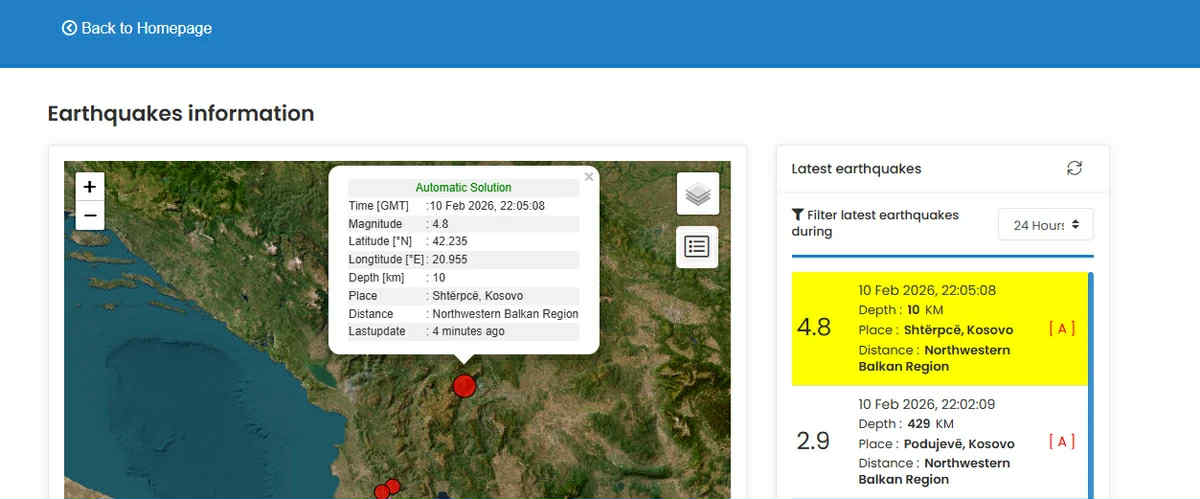This screenshot has height=499, width=1200.
Task: Click the [A] tag on Shtërpcë entry
Action: coord(1061,329)
